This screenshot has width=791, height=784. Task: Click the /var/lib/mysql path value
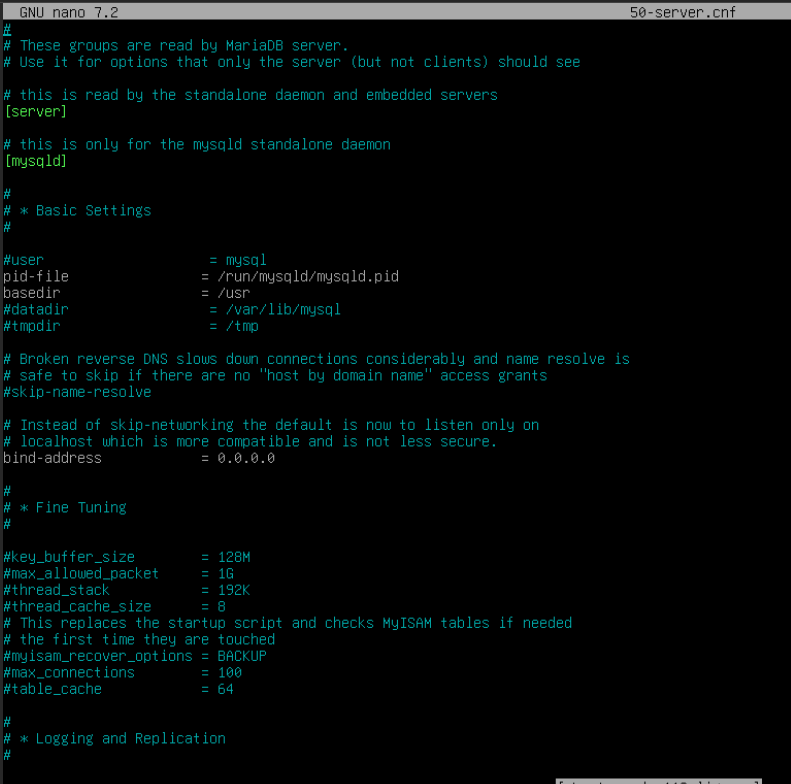[283, 309]
